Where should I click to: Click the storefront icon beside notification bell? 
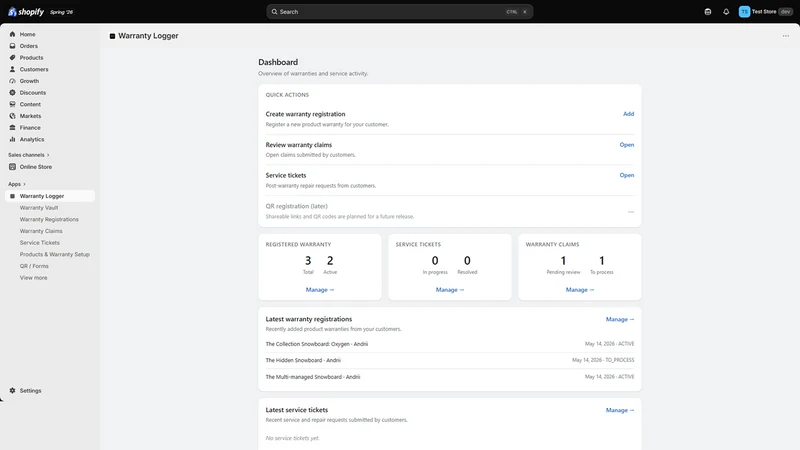[708, 12]
